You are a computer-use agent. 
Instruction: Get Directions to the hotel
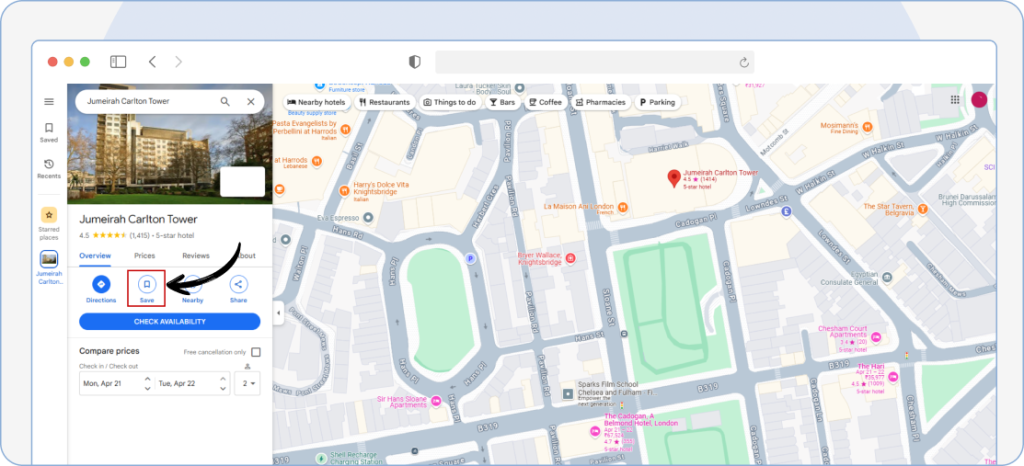101,290
